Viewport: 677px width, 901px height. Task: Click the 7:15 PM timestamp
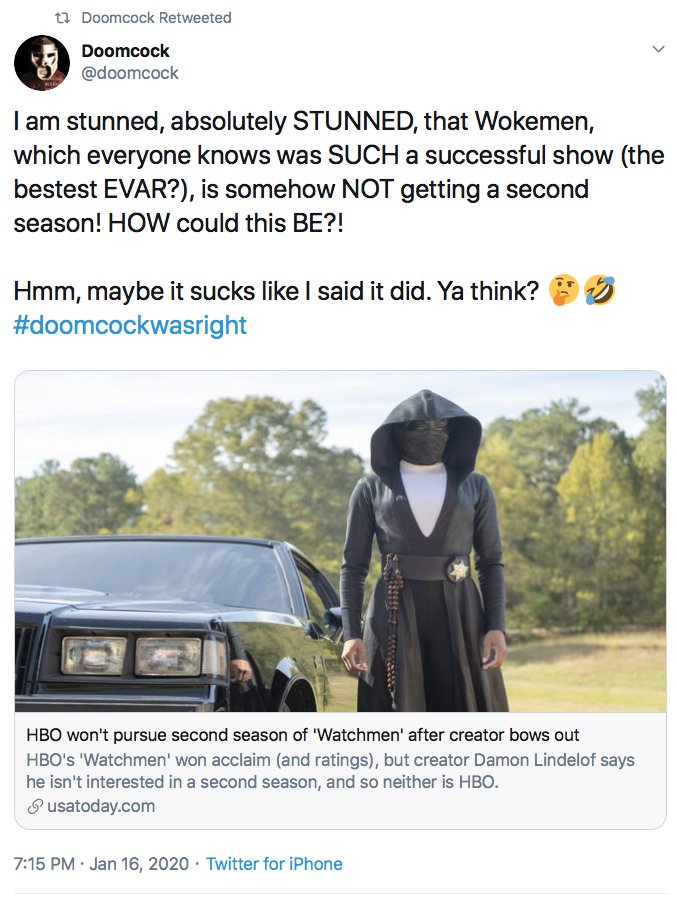coord(44,864)
